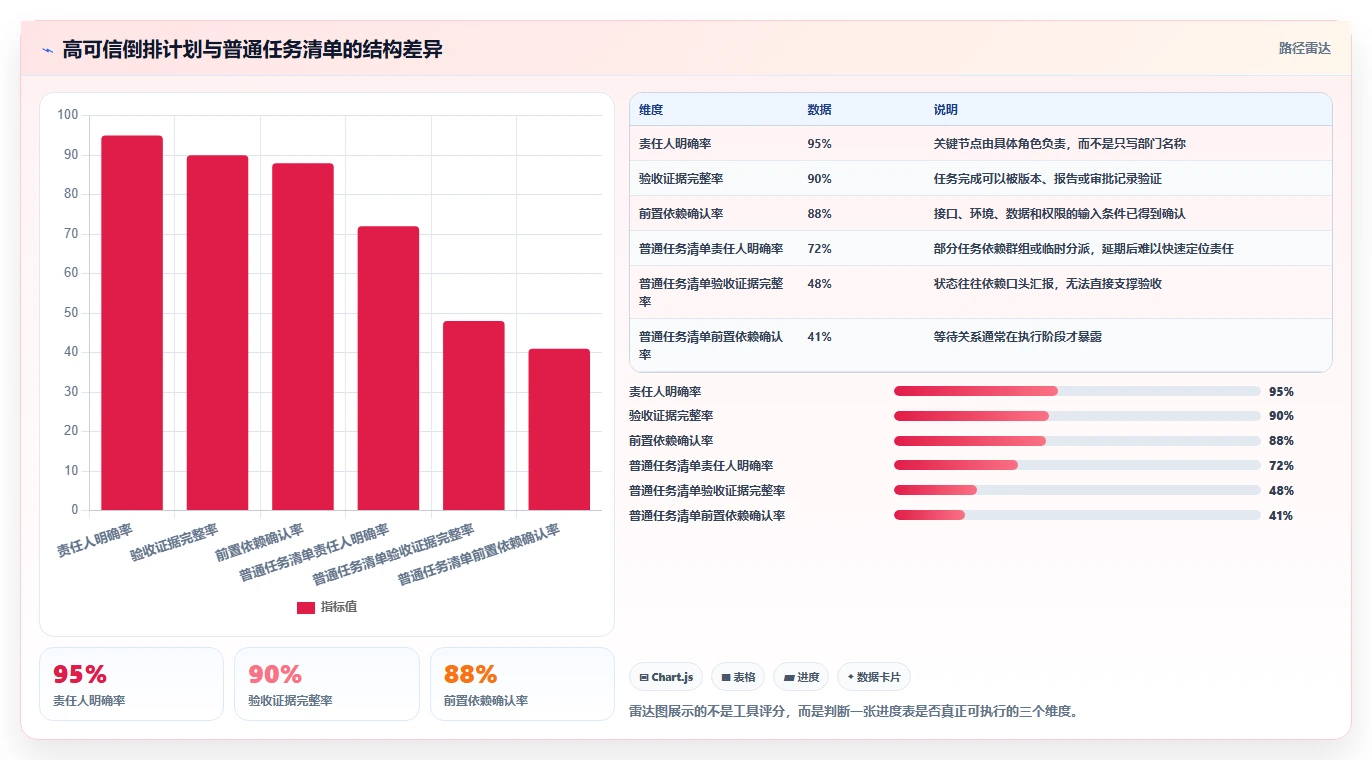Select the Chart.js tag chip
Image resolution: width=1372 pixels, height=760 pixels.
[x=666, y=677]
